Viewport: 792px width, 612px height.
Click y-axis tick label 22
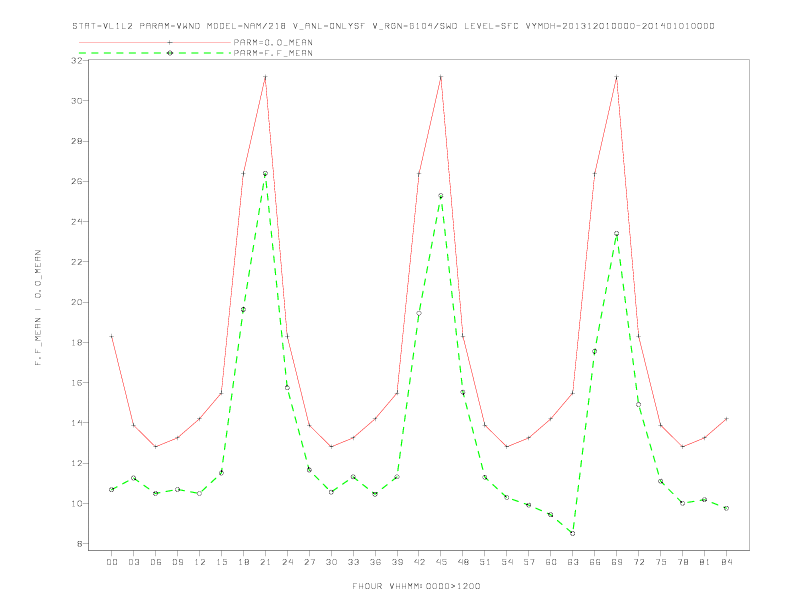pos(77,262)
